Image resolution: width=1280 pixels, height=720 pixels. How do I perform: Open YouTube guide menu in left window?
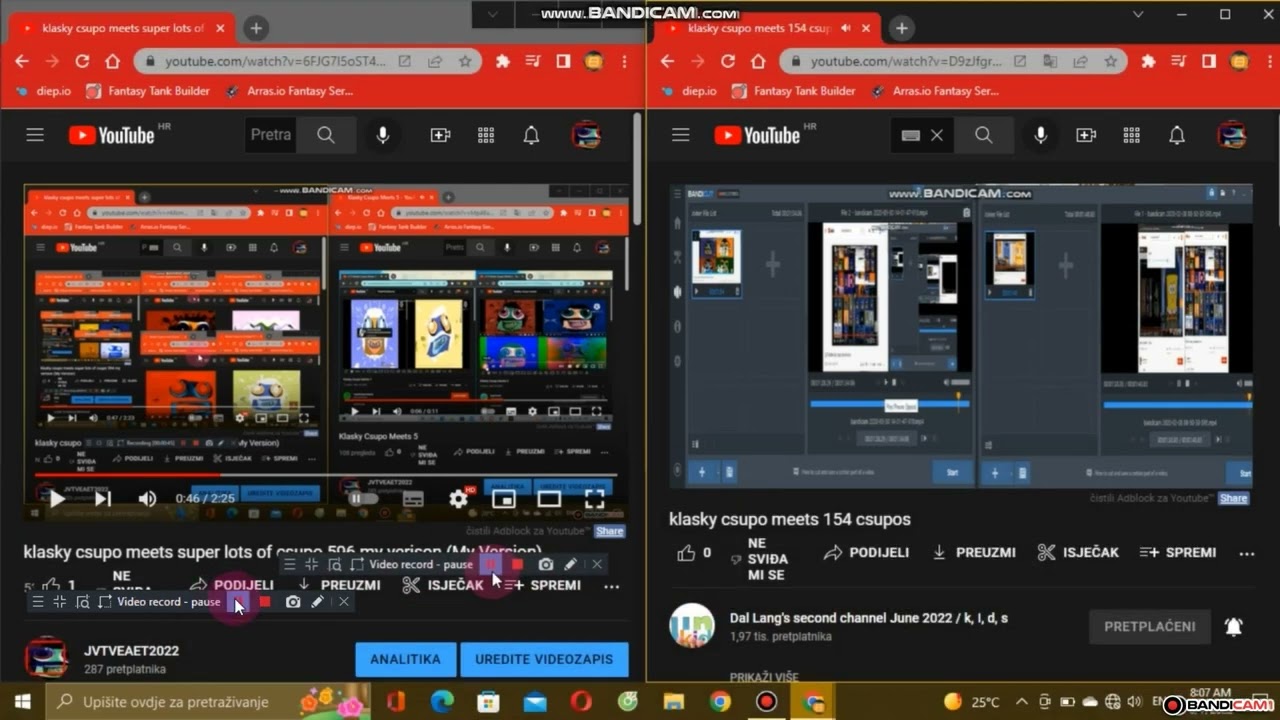point(35,135)
